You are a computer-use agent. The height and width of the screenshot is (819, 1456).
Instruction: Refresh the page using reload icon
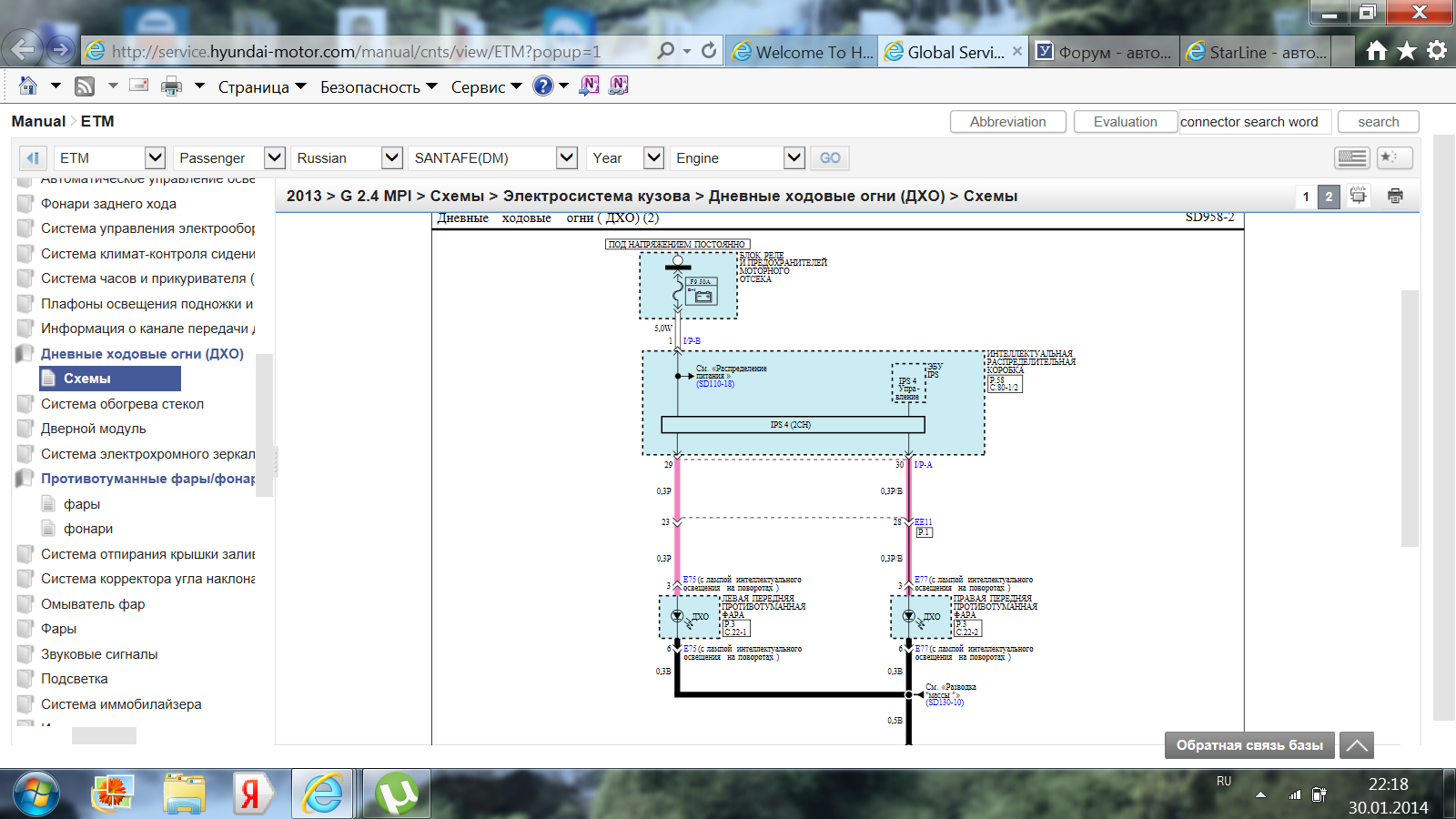(709, 51)
